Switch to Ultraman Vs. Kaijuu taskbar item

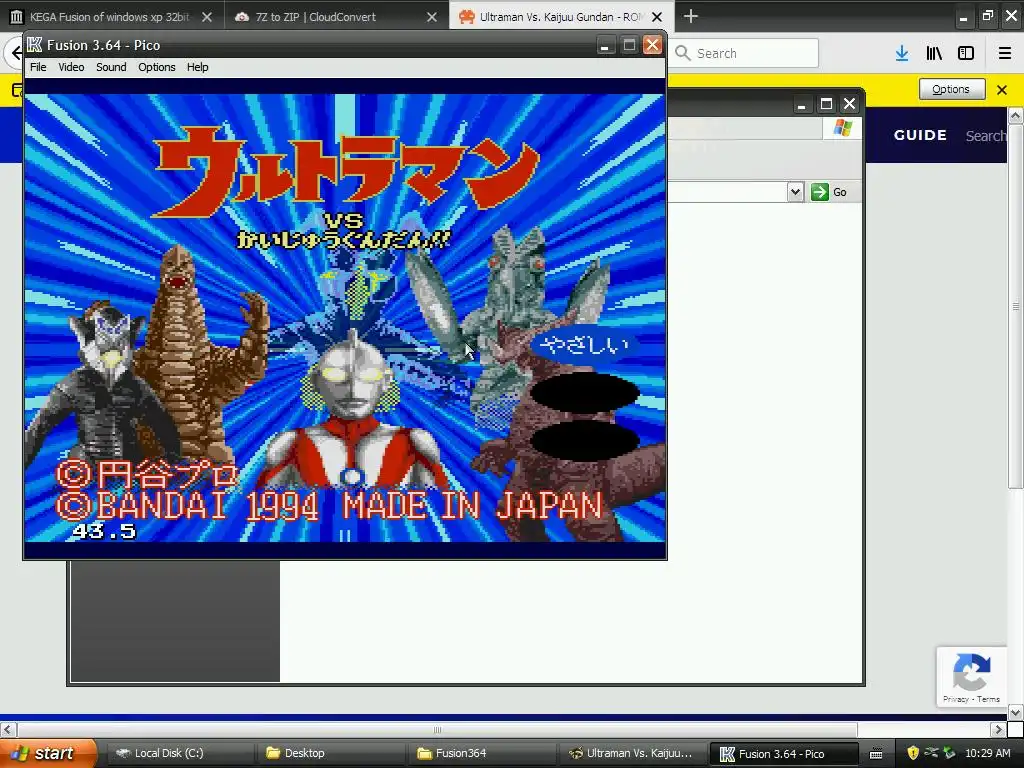633,754
